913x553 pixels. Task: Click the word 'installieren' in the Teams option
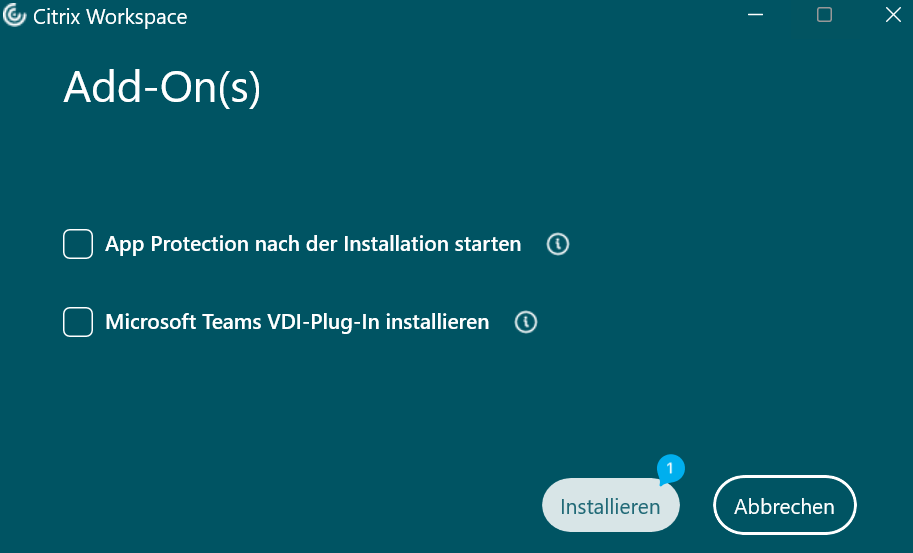[x=438, y=322]
